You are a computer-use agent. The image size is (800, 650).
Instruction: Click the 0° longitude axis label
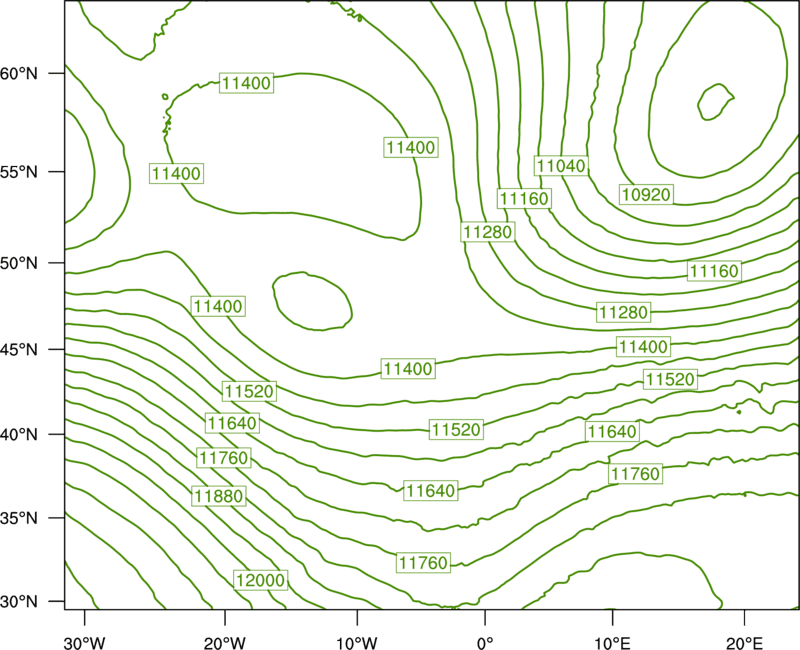[485, 643]
